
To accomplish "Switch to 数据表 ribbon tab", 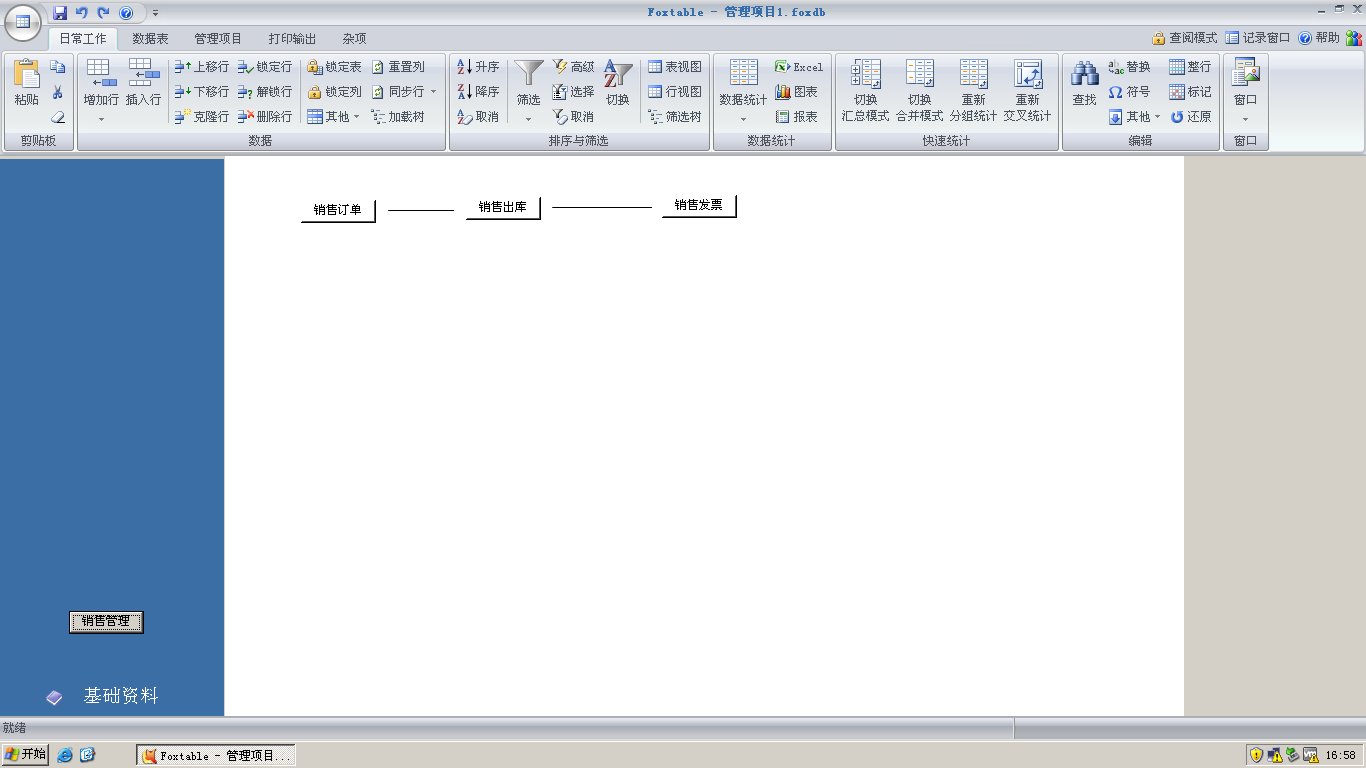I will click(x=150, y=39).
